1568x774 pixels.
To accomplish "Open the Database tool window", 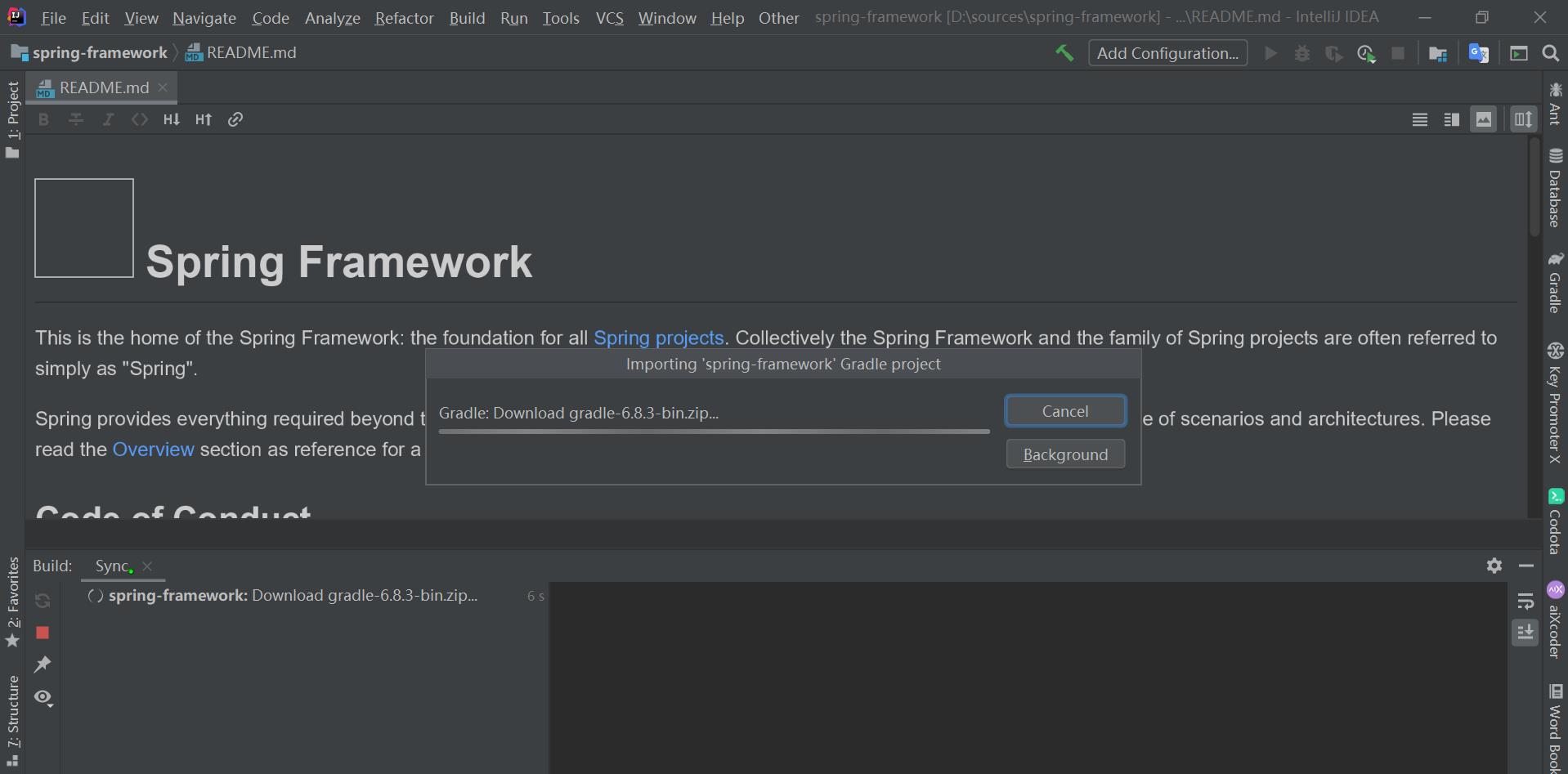I will pos(1555,188).
